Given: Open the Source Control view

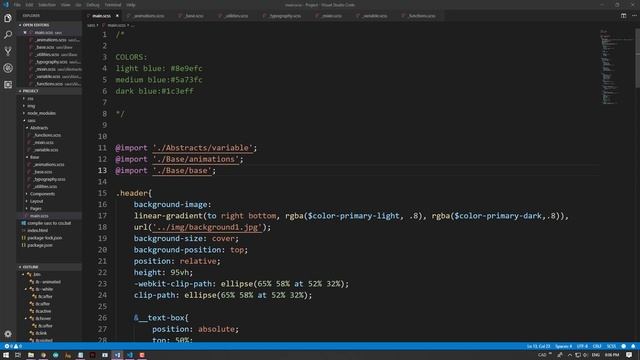Looking at the screenshot, I should pos(8,51).
